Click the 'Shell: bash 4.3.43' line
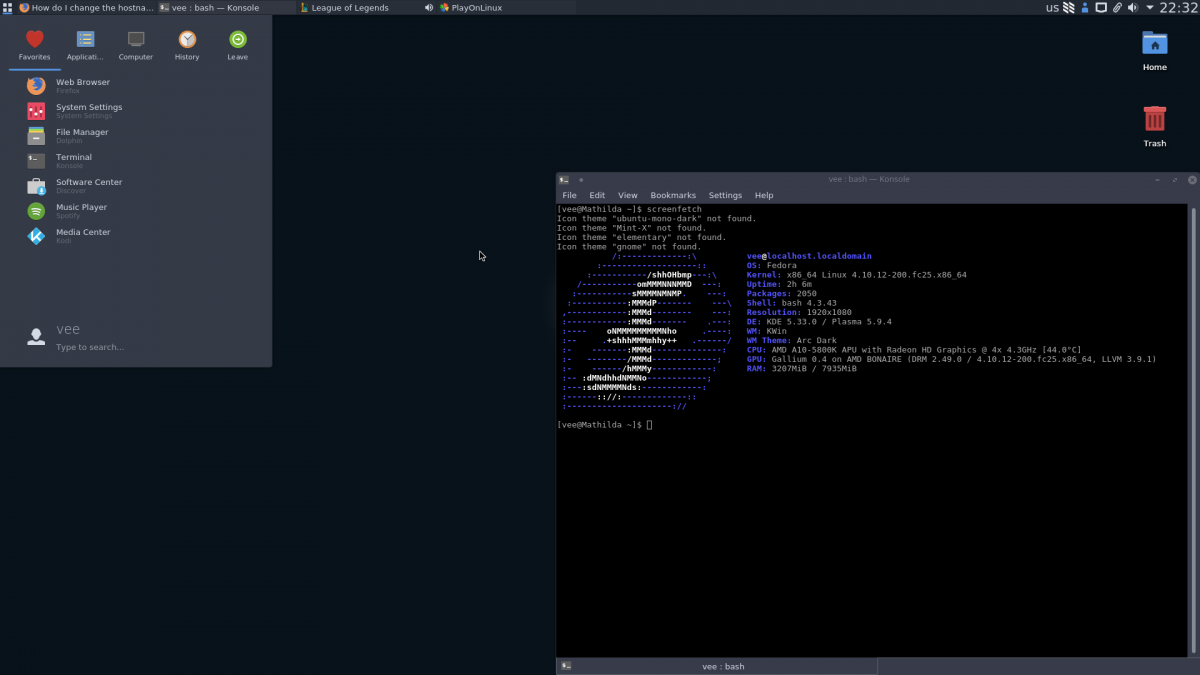Viewport: 1200px width, 675px height. pos(792,303)
